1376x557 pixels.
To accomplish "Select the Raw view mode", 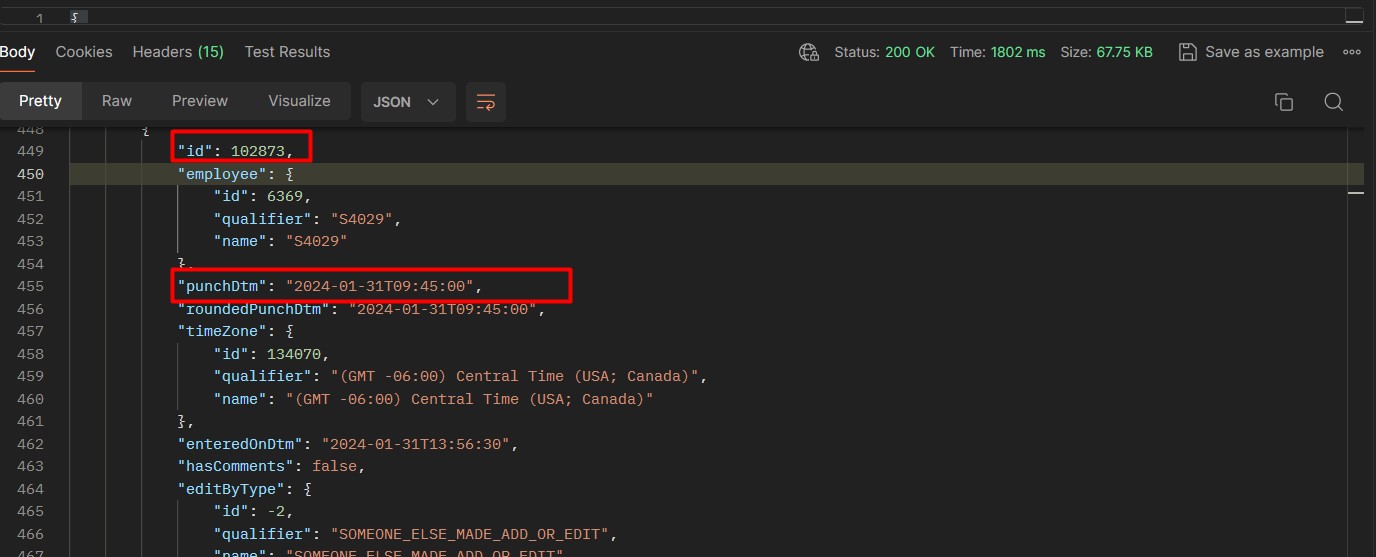I will [x=117, y=101].
